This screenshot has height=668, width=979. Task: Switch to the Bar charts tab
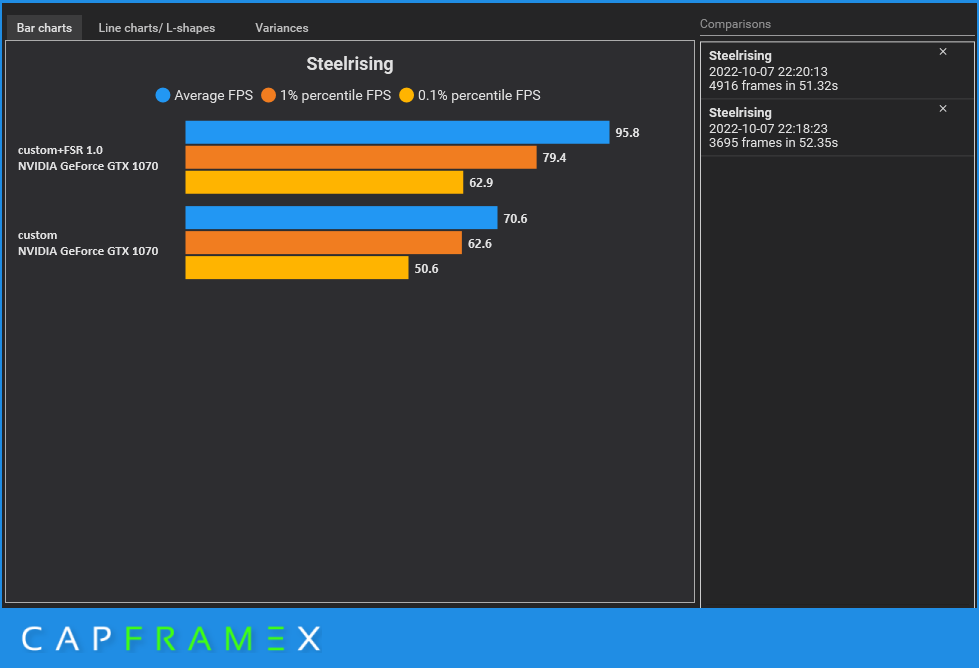click(44, 28)
